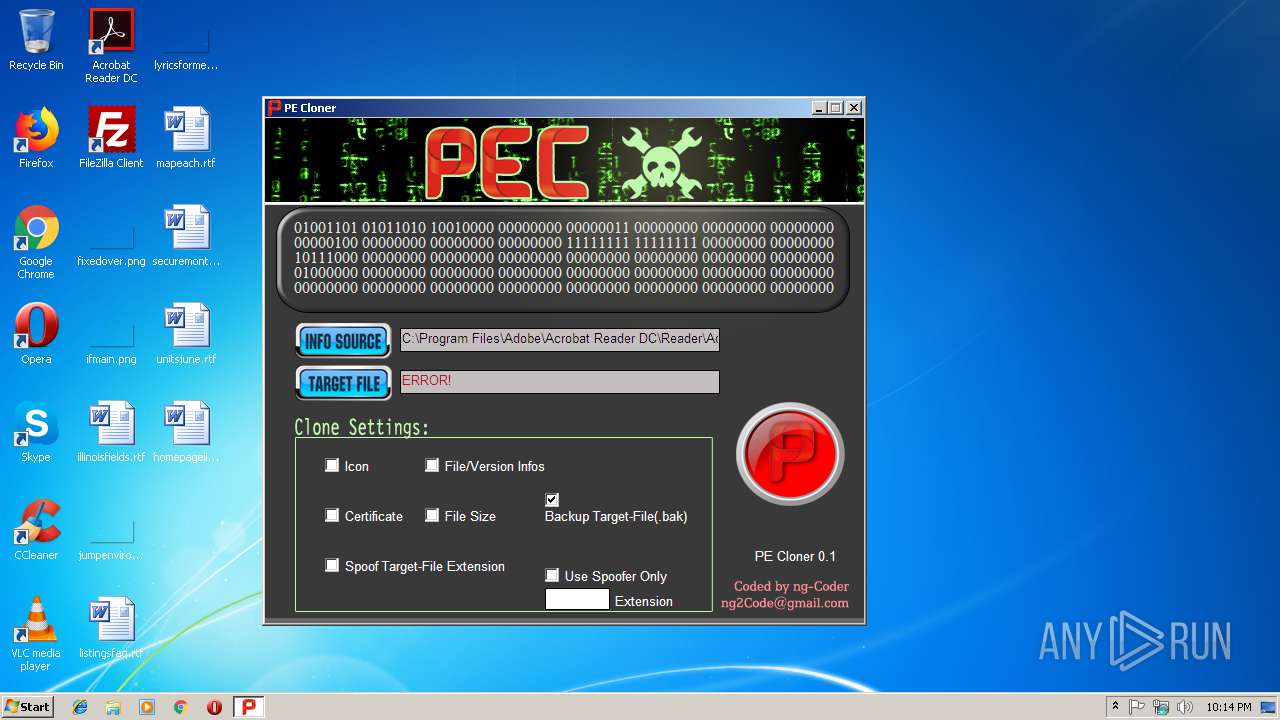Open the Opera desktop shortcut
Image resolution: width=1280 pixels, height=720 pixels.
[x=36, y=334]
